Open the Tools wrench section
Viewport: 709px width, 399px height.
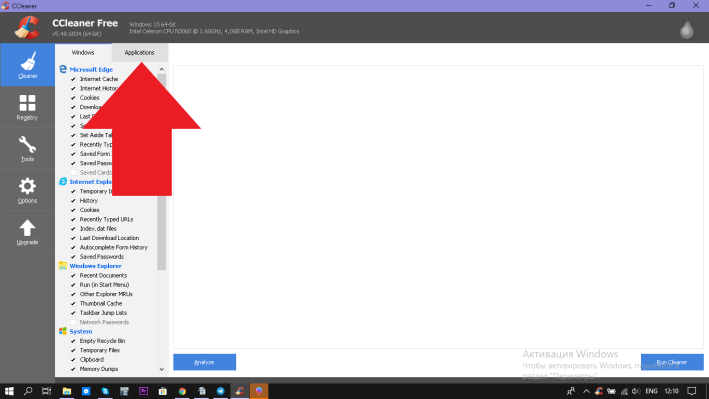27,148
